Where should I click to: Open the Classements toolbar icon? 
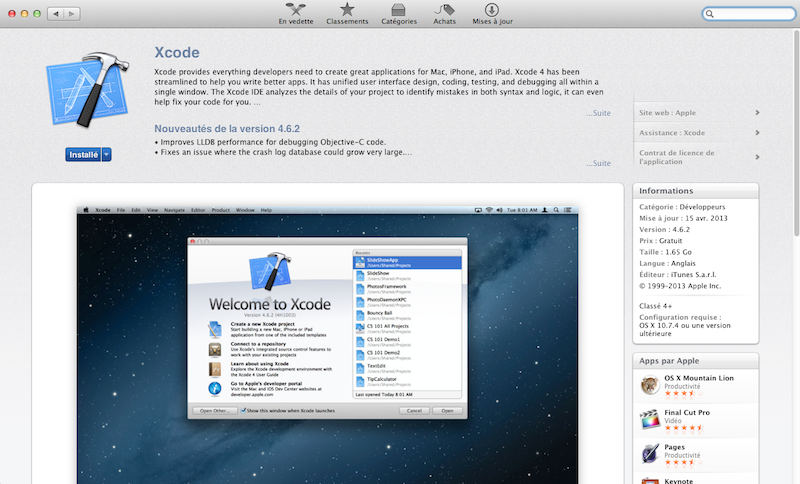click(x=346, y=10)
